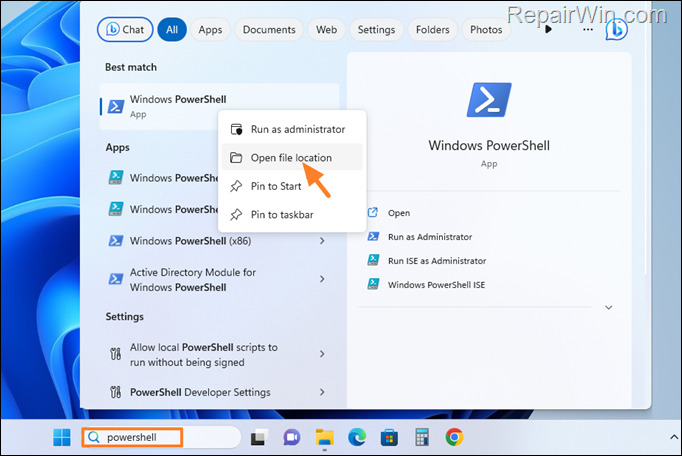Click the tools icon beside Allow local PowerShell scripts
682x456 pixels.
(115, 354)
